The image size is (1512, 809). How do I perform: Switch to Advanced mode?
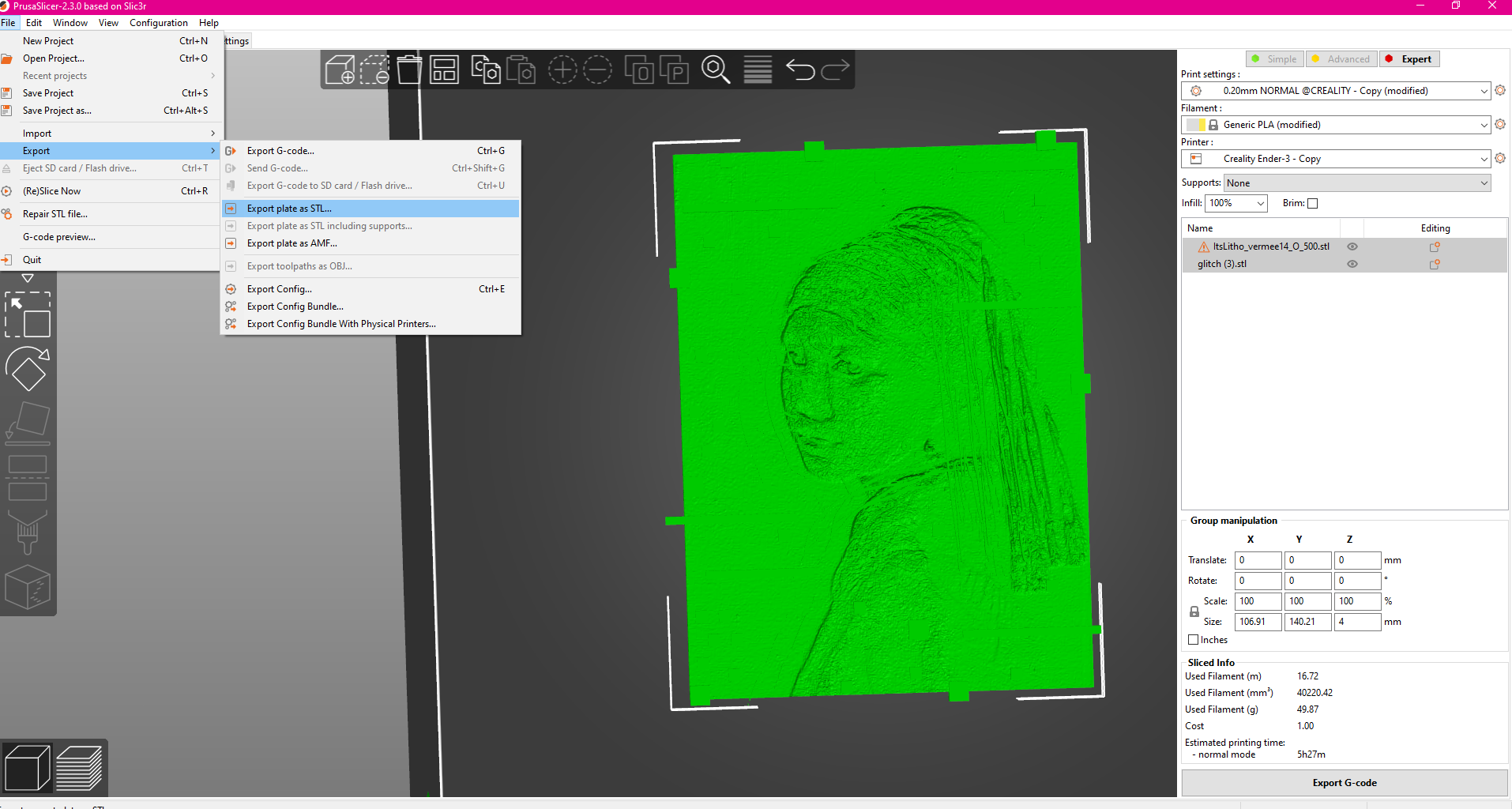[x=1341, y=59]
